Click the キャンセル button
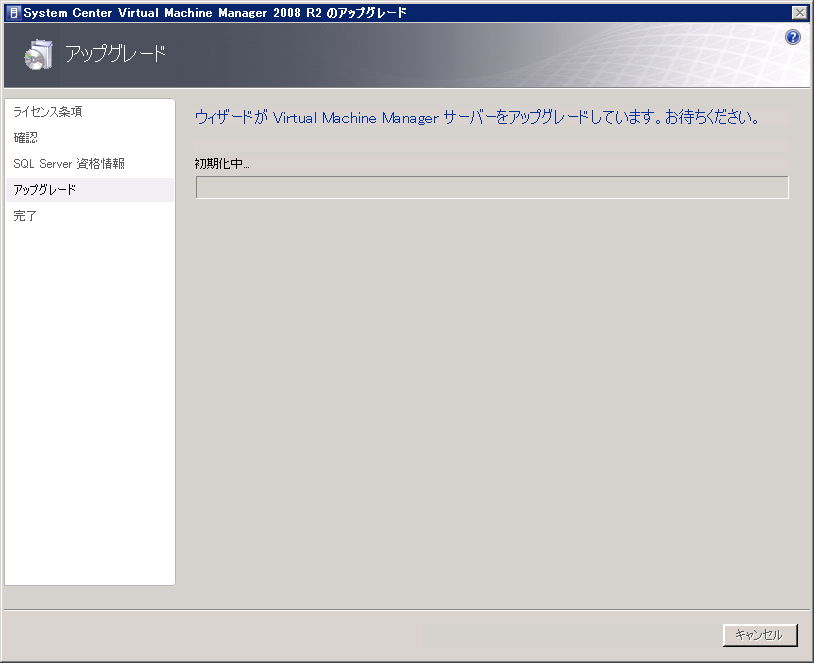Screen dimensions: 814x663 (x=760, y=635)
